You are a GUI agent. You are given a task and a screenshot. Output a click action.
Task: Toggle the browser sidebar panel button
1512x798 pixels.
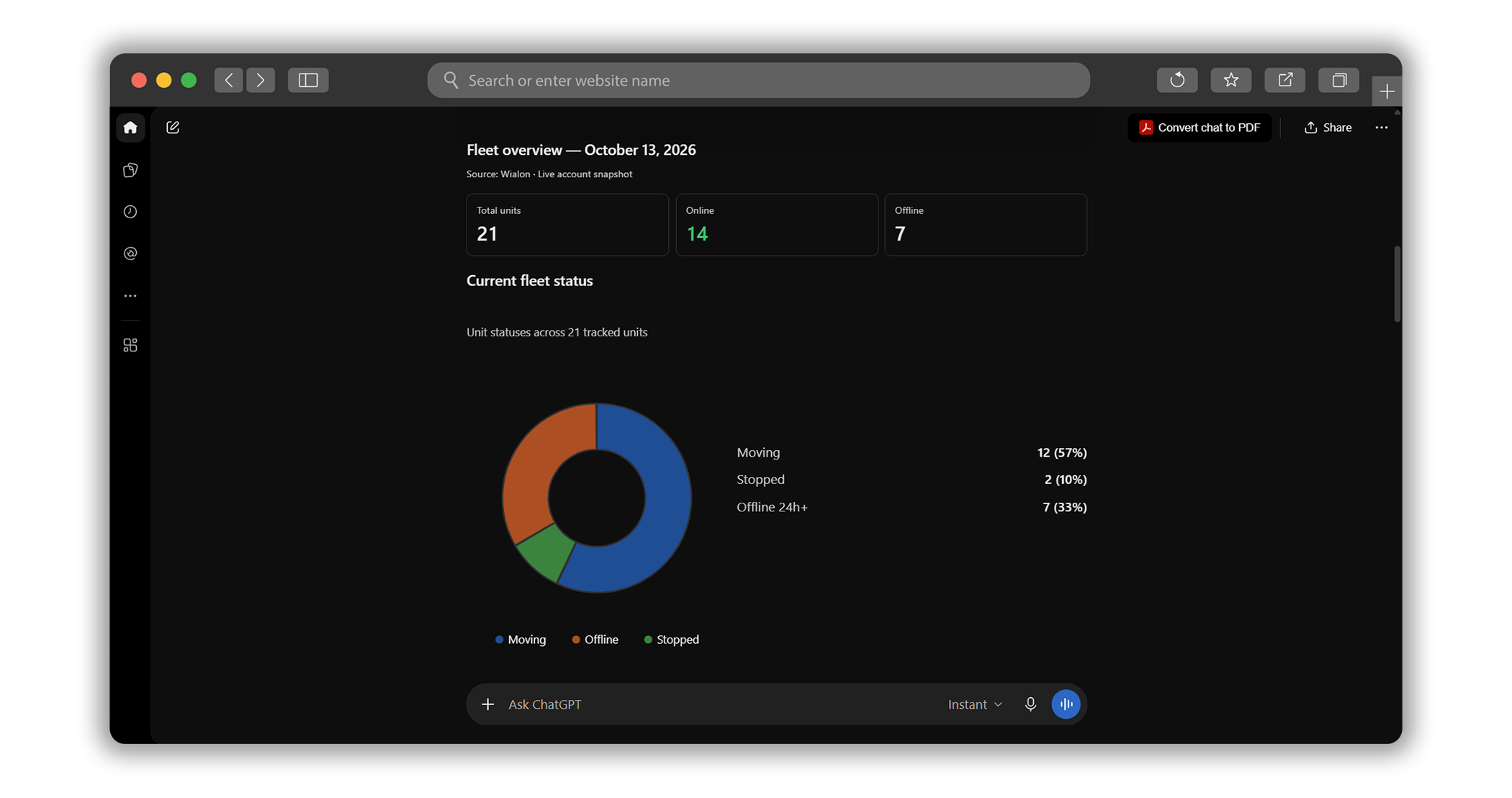pyautogui.click(x=308, y=80)
